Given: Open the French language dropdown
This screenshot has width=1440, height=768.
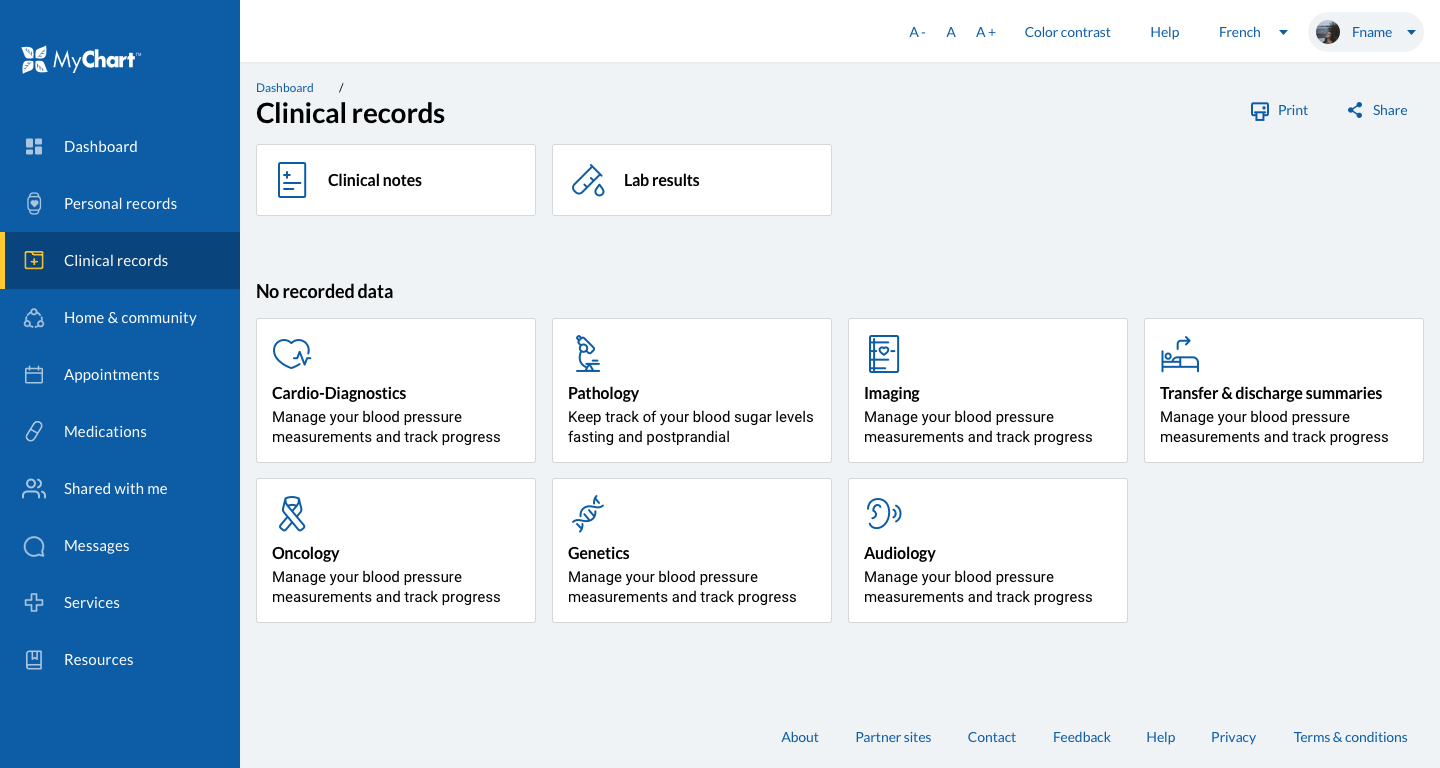Looking at the screenshot, I should [x=1252, y=31].
